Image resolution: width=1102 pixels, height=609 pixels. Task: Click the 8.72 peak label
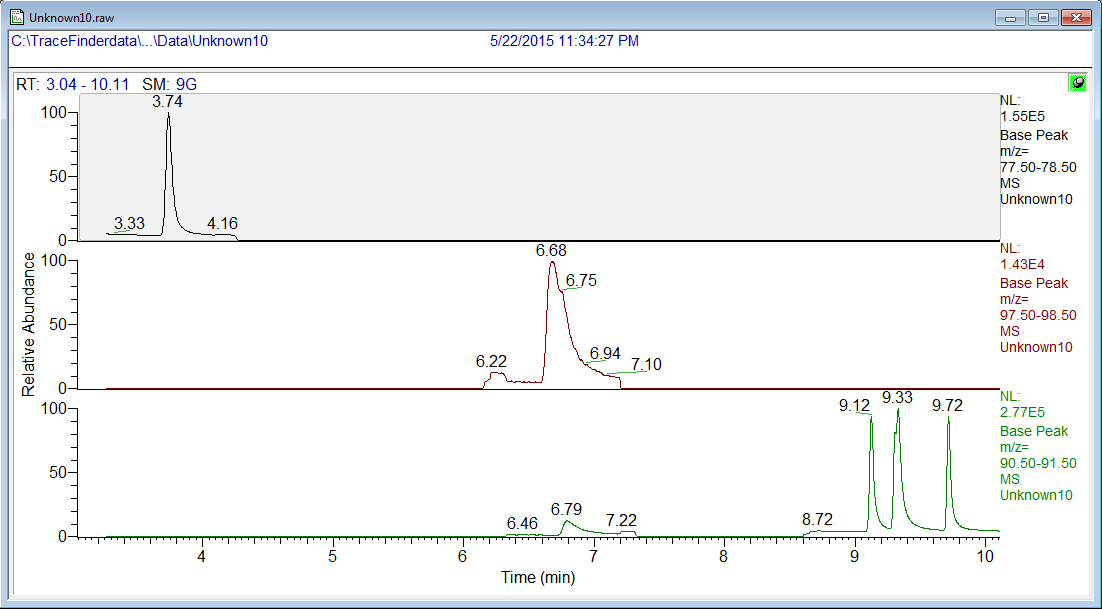point(817,520)
